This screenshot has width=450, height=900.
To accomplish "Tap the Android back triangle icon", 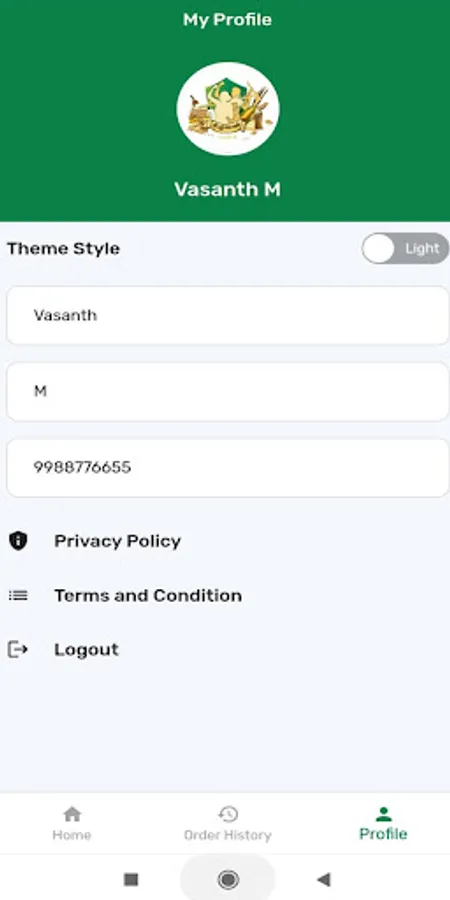I will point(324,879).
